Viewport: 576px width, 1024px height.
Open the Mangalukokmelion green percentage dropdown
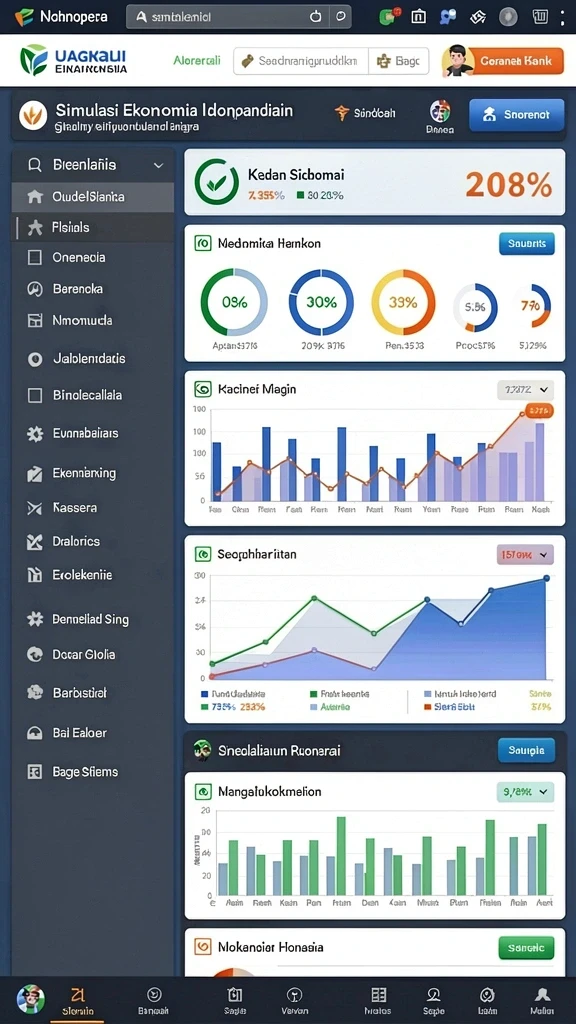click(526, 792)
